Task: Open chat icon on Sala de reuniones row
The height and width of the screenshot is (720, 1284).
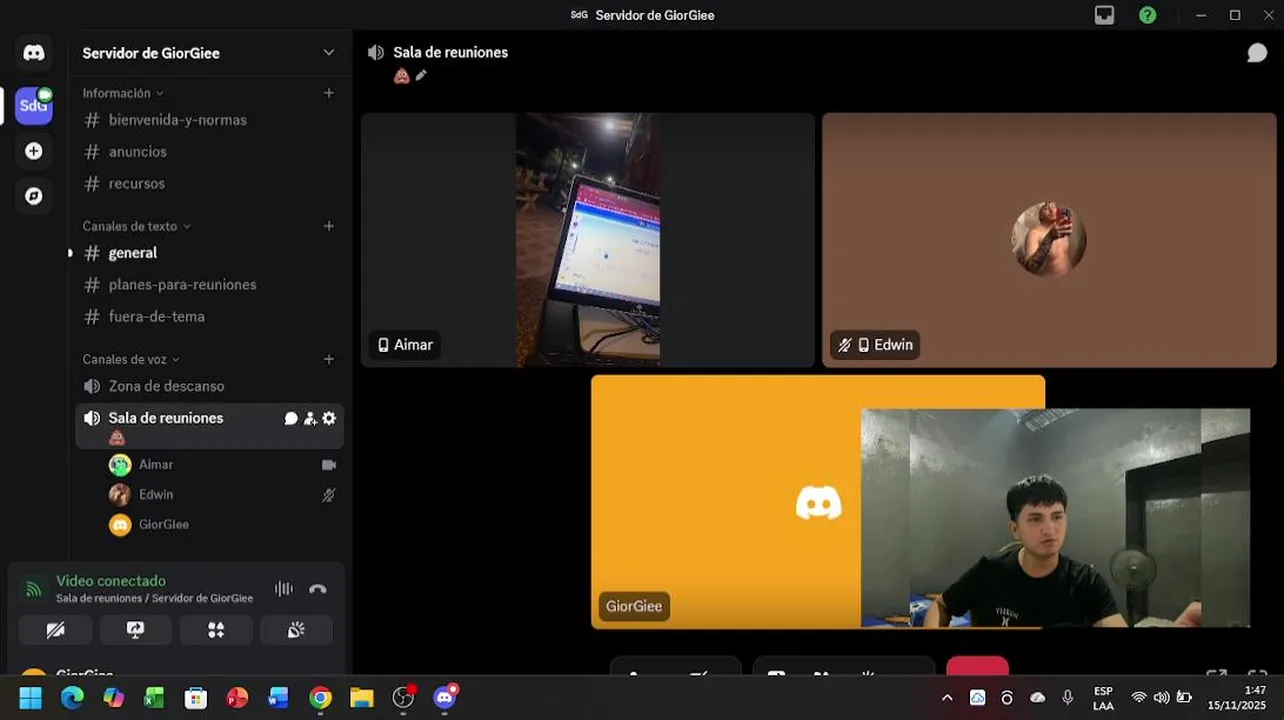Action: click(291, 419)
